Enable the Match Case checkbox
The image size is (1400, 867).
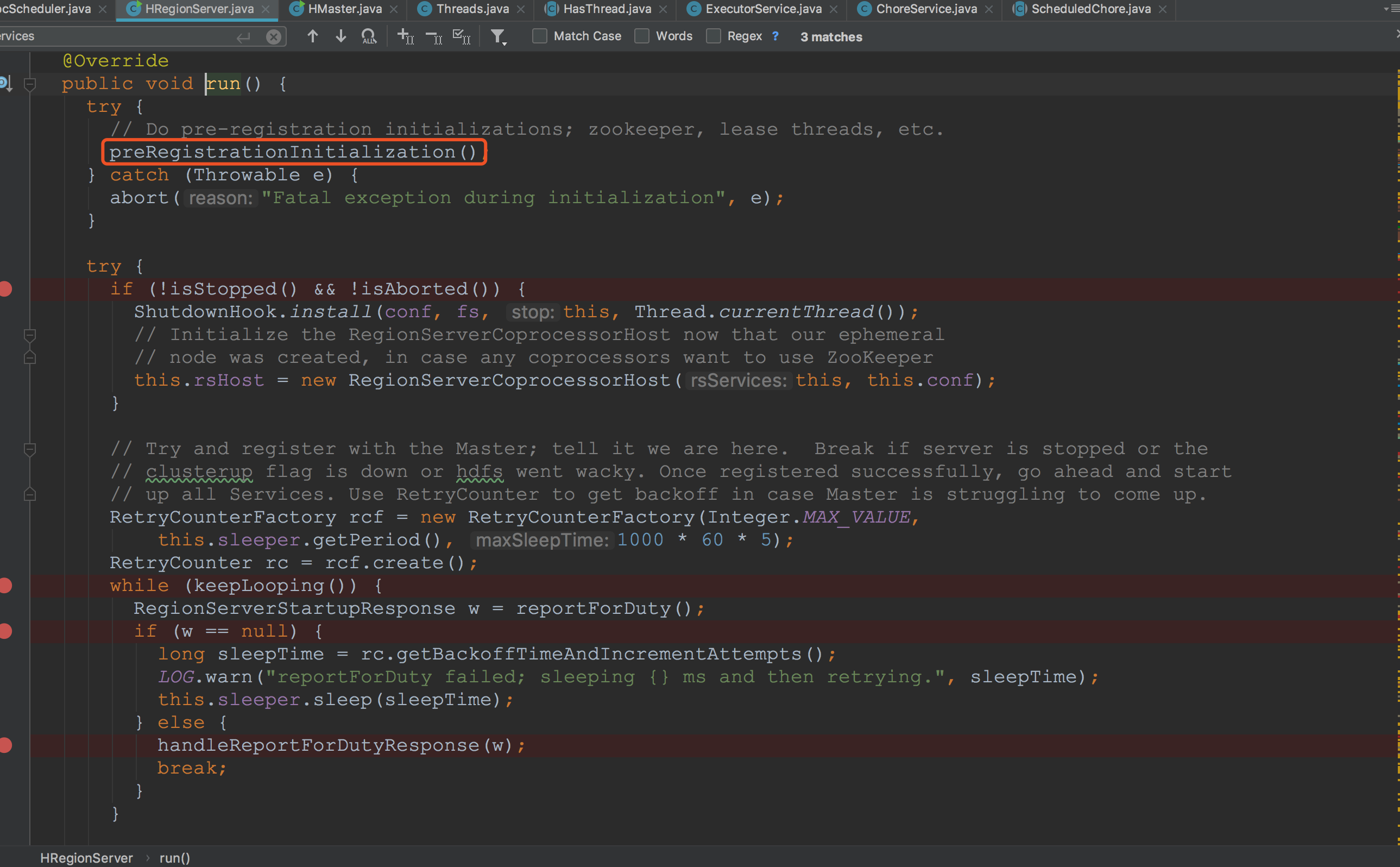pos(539,36)
